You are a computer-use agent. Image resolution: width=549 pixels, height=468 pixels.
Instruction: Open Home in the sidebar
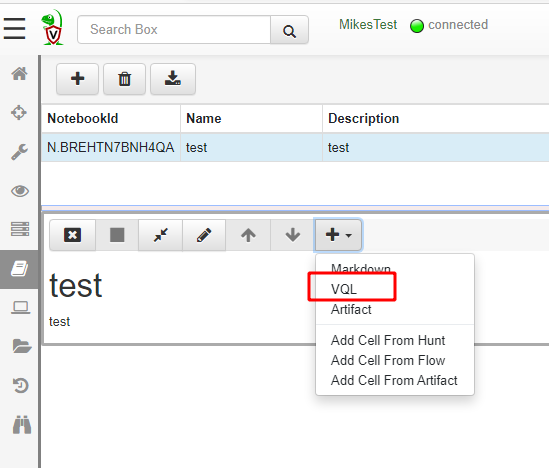tap(19, 74)
